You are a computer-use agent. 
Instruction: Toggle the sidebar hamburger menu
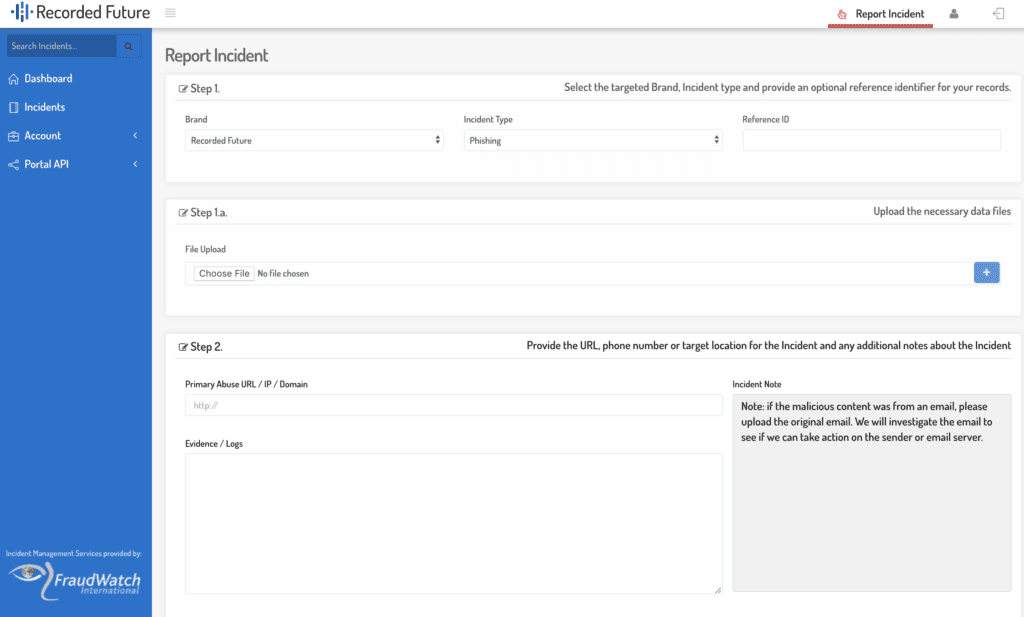click(170, 13)
